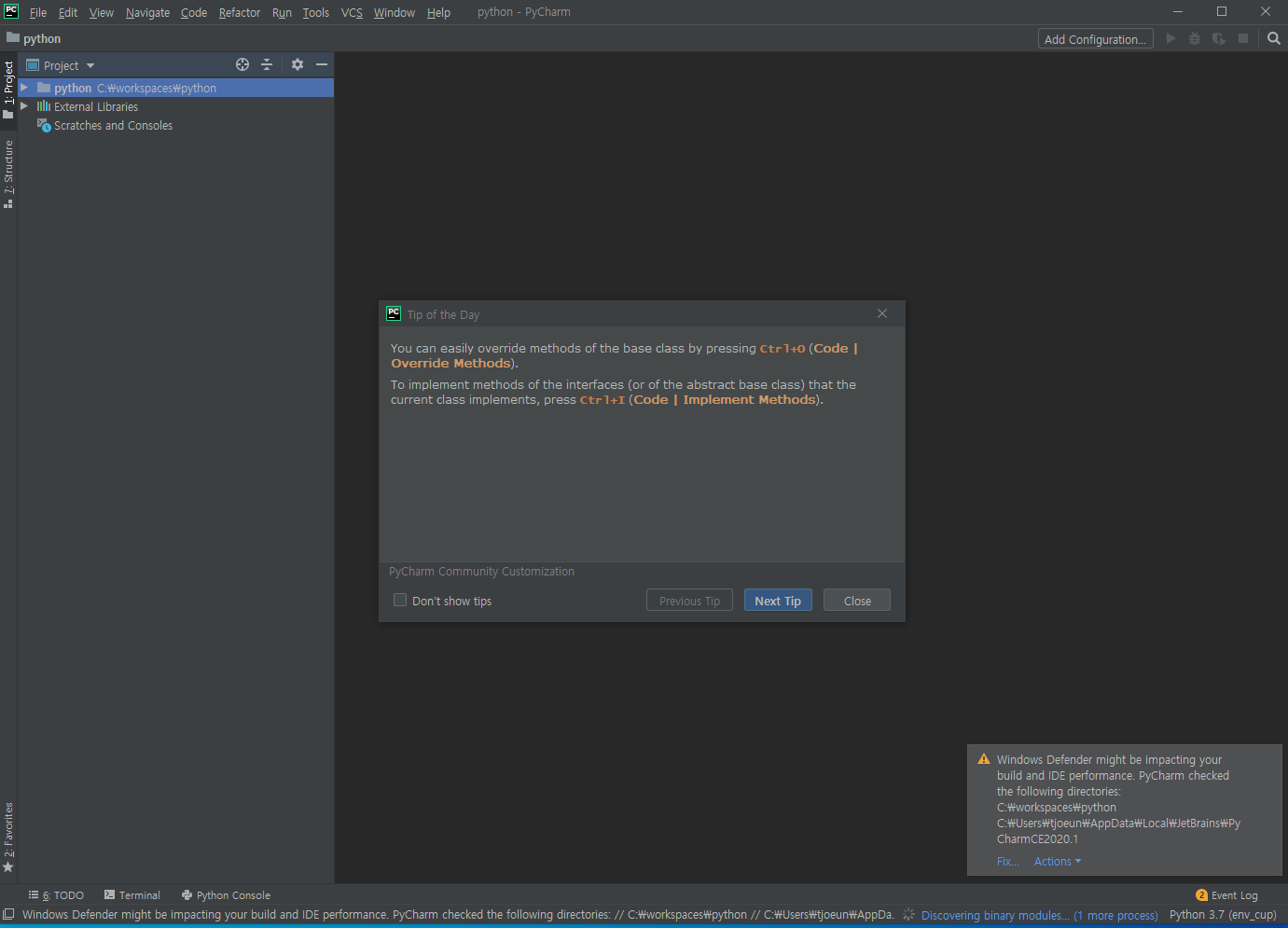Open the Navigate menu
The image size is (1288, 928).
coord(147,12)
